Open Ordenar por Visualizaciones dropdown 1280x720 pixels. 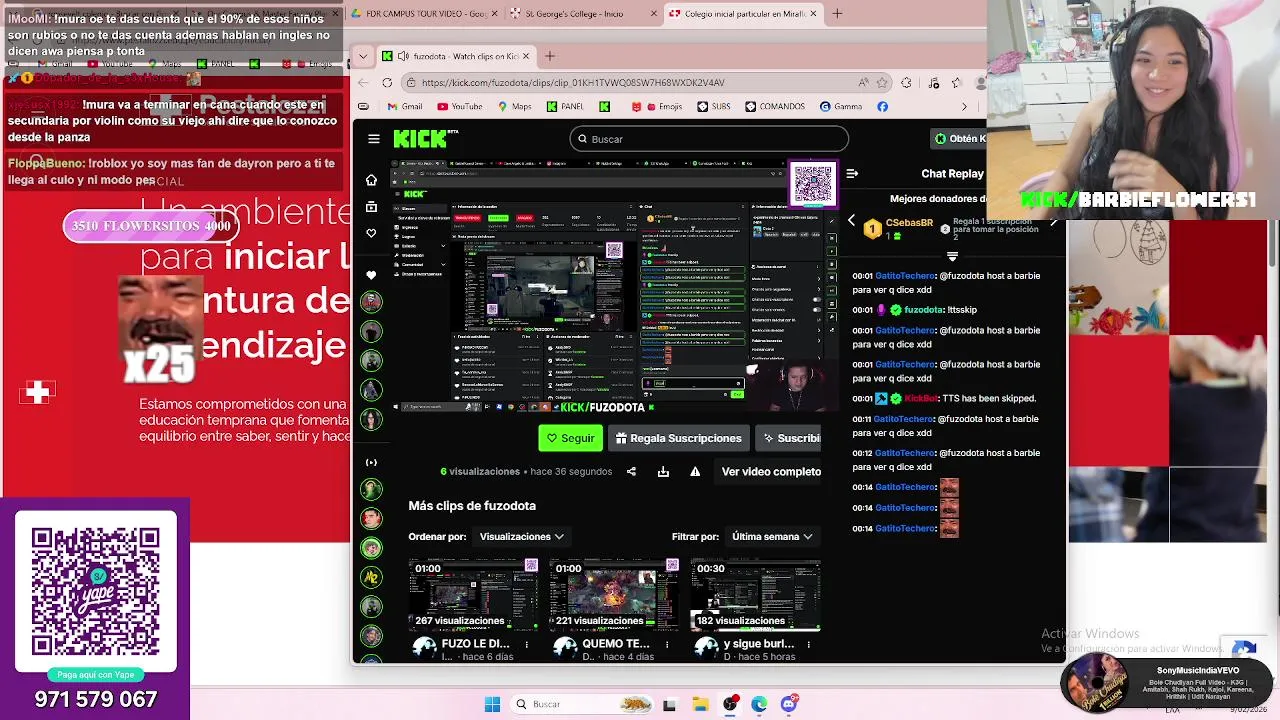(x=521, y=537)
